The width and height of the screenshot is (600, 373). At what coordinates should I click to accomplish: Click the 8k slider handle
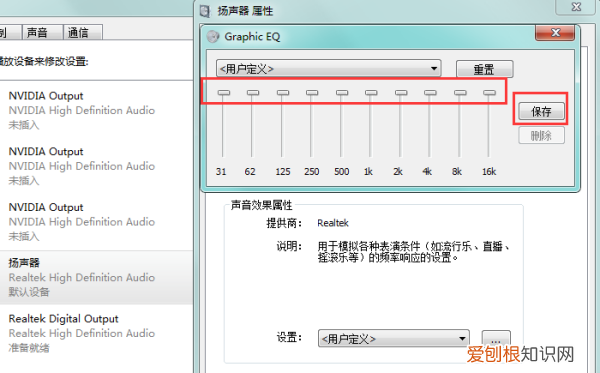click(460, 93)
